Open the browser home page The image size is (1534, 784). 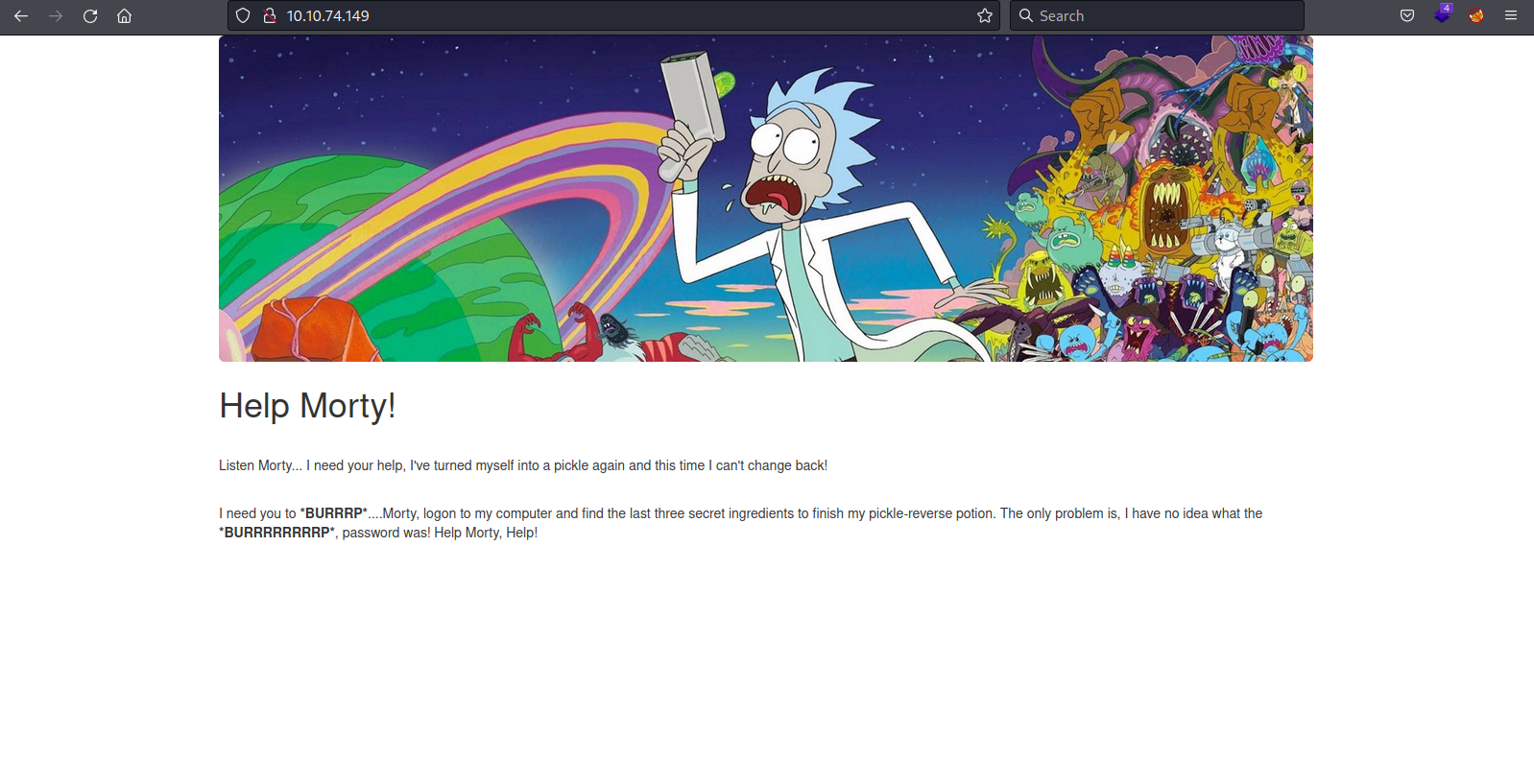coord(125,15)
